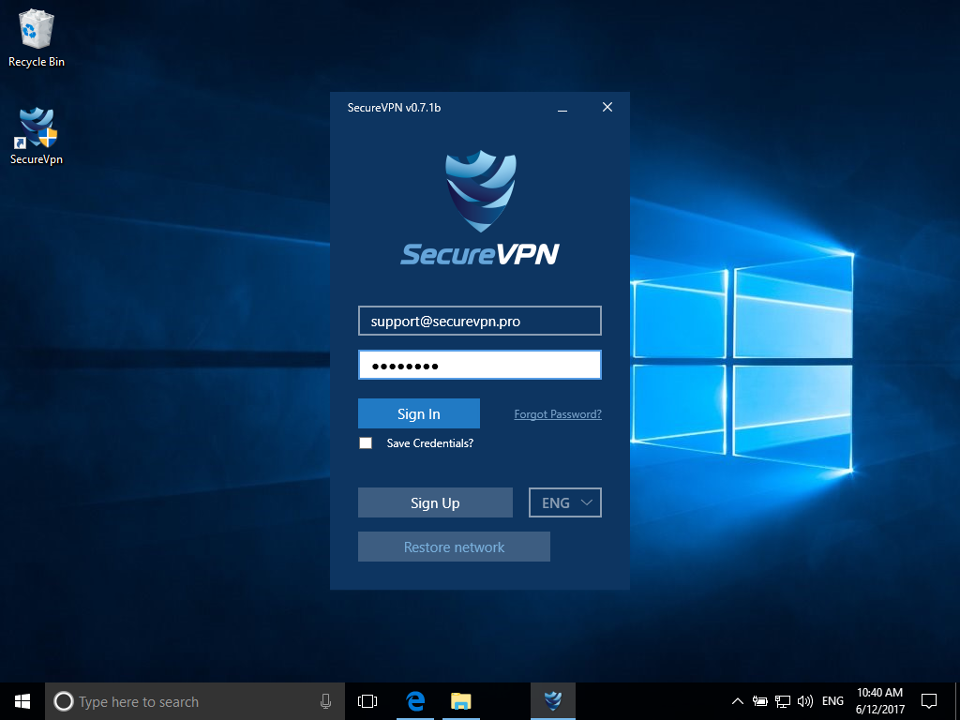Open the Windows Start menu

(x=23, y=702)
